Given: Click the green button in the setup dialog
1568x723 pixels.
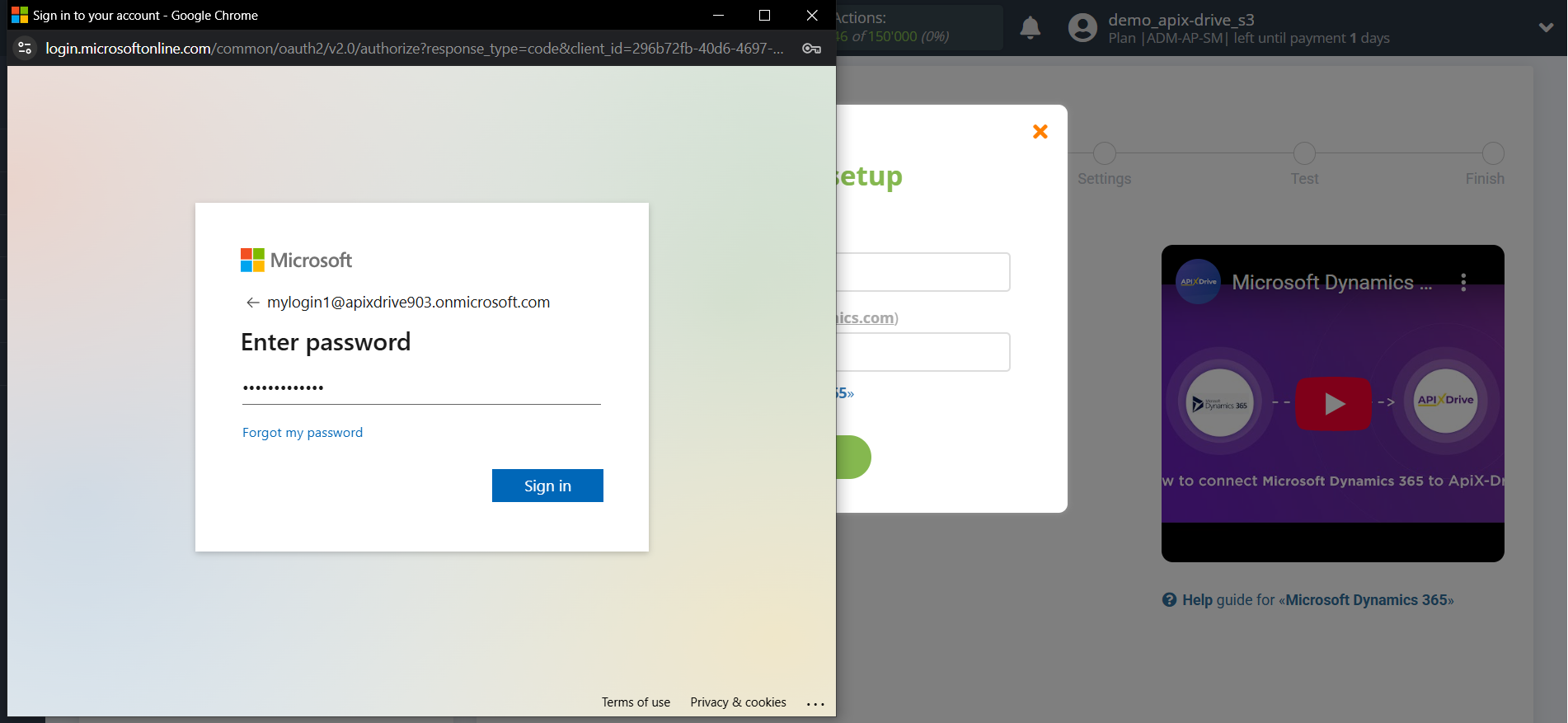Looking at the screenshot, I should click(853, 458).
